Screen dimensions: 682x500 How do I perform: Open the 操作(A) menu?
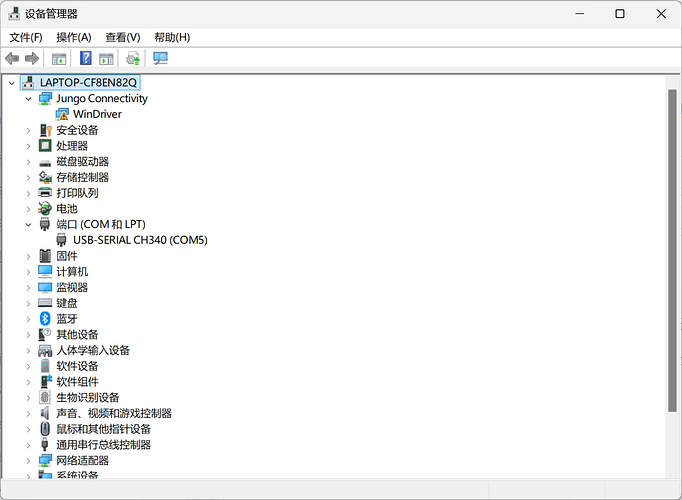tap(73, 37)
